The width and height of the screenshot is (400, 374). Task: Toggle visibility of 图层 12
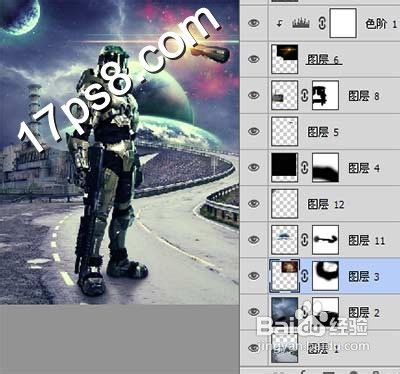pos(254,203)
